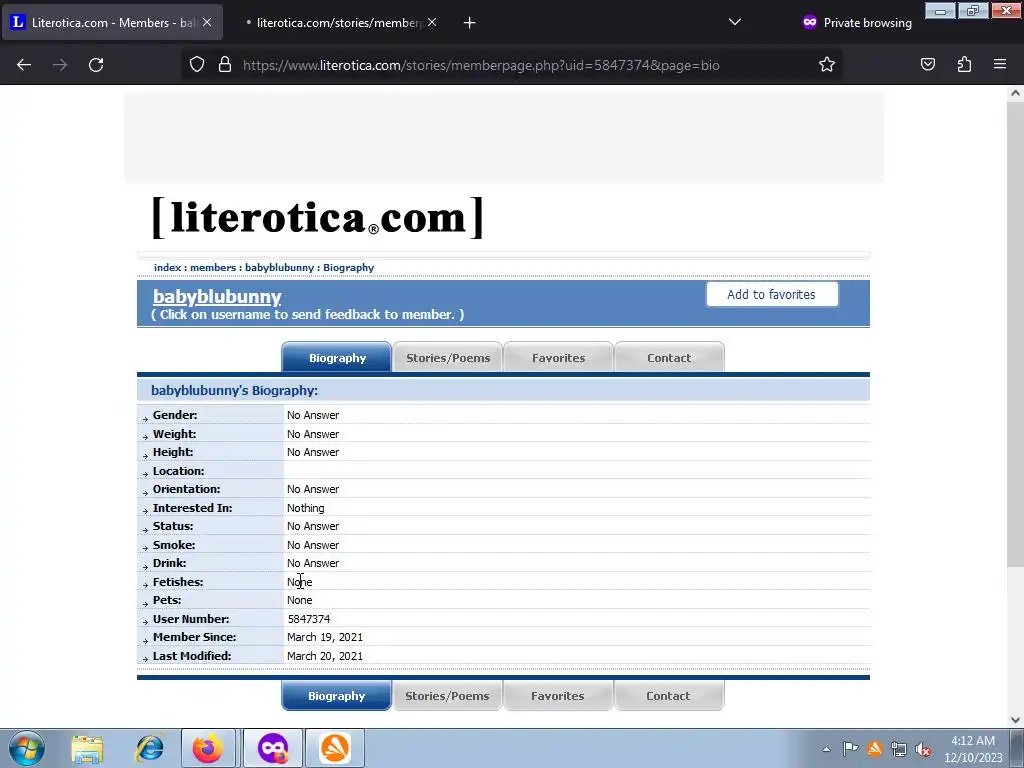Open the index breadcrumb link
The width and height of the screenshot is (1024, 768).
(167, 268)
